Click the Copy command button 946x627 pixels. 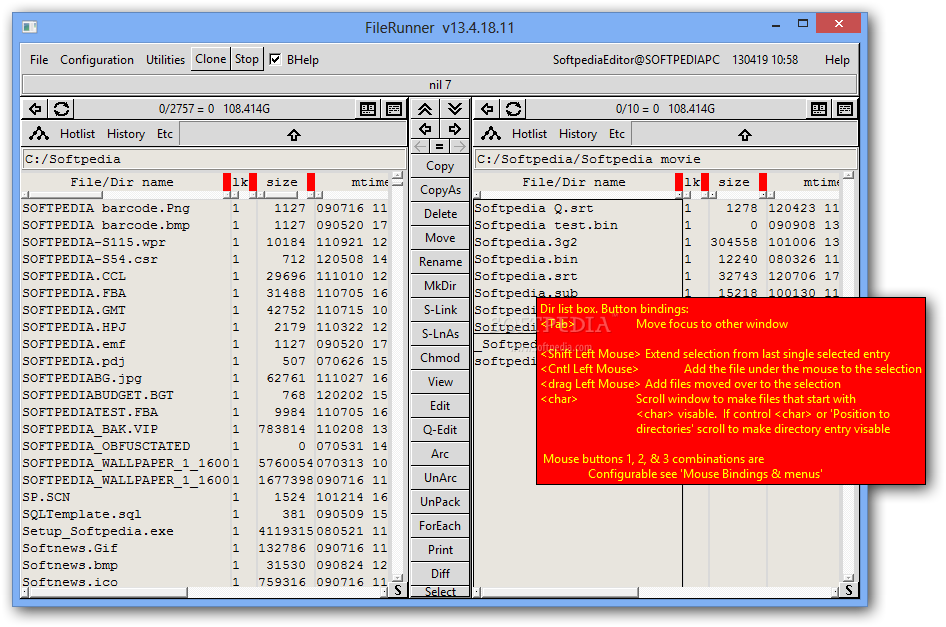click(x=440, y=166)
